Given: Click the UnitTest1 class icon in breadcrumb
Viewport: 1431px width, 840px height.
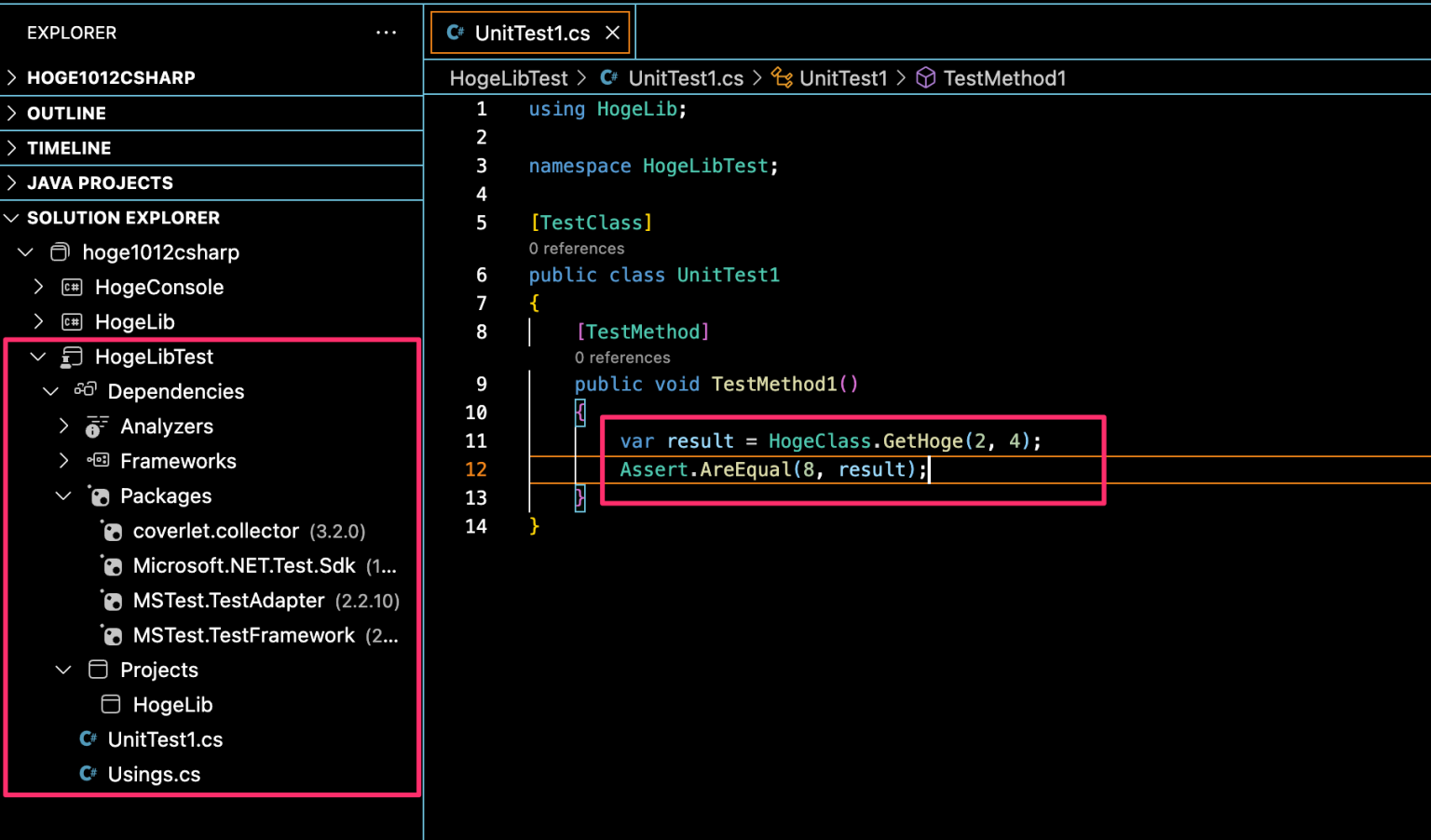Looking at the screenshot, I should click(781, 78).
